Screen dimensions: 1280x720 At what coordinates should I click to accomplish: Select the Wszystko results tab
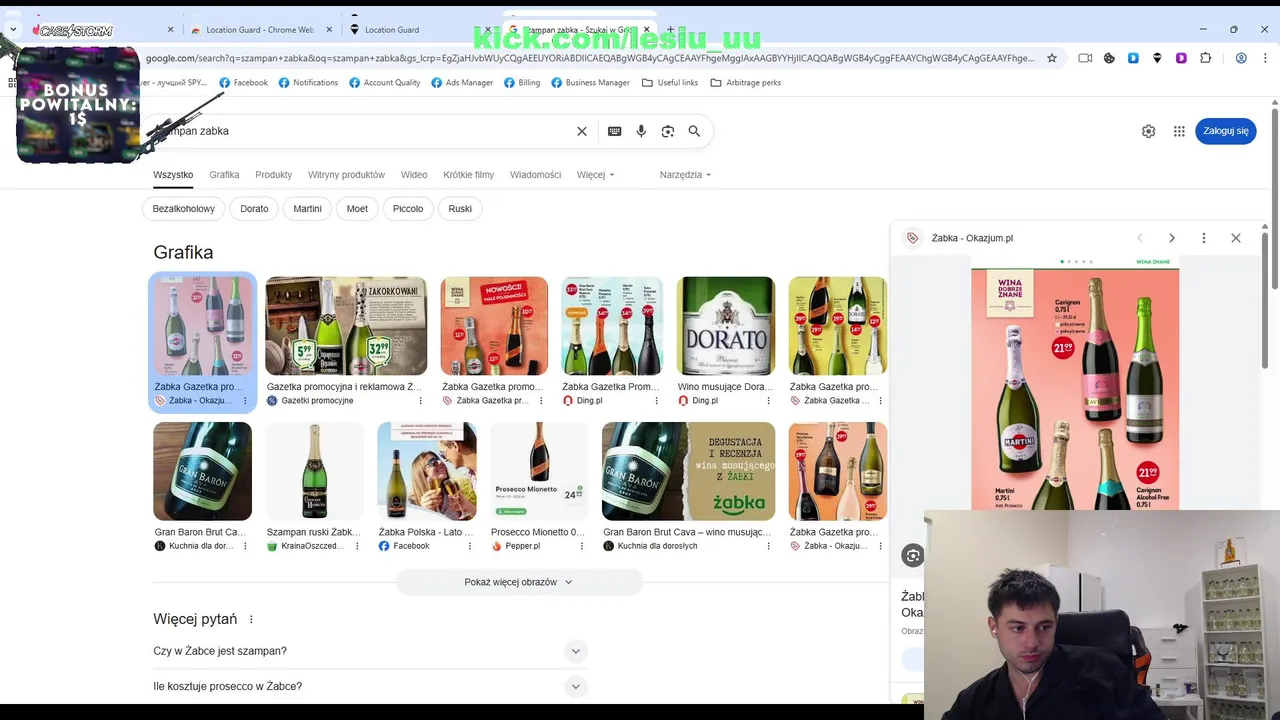click(173, 175)
